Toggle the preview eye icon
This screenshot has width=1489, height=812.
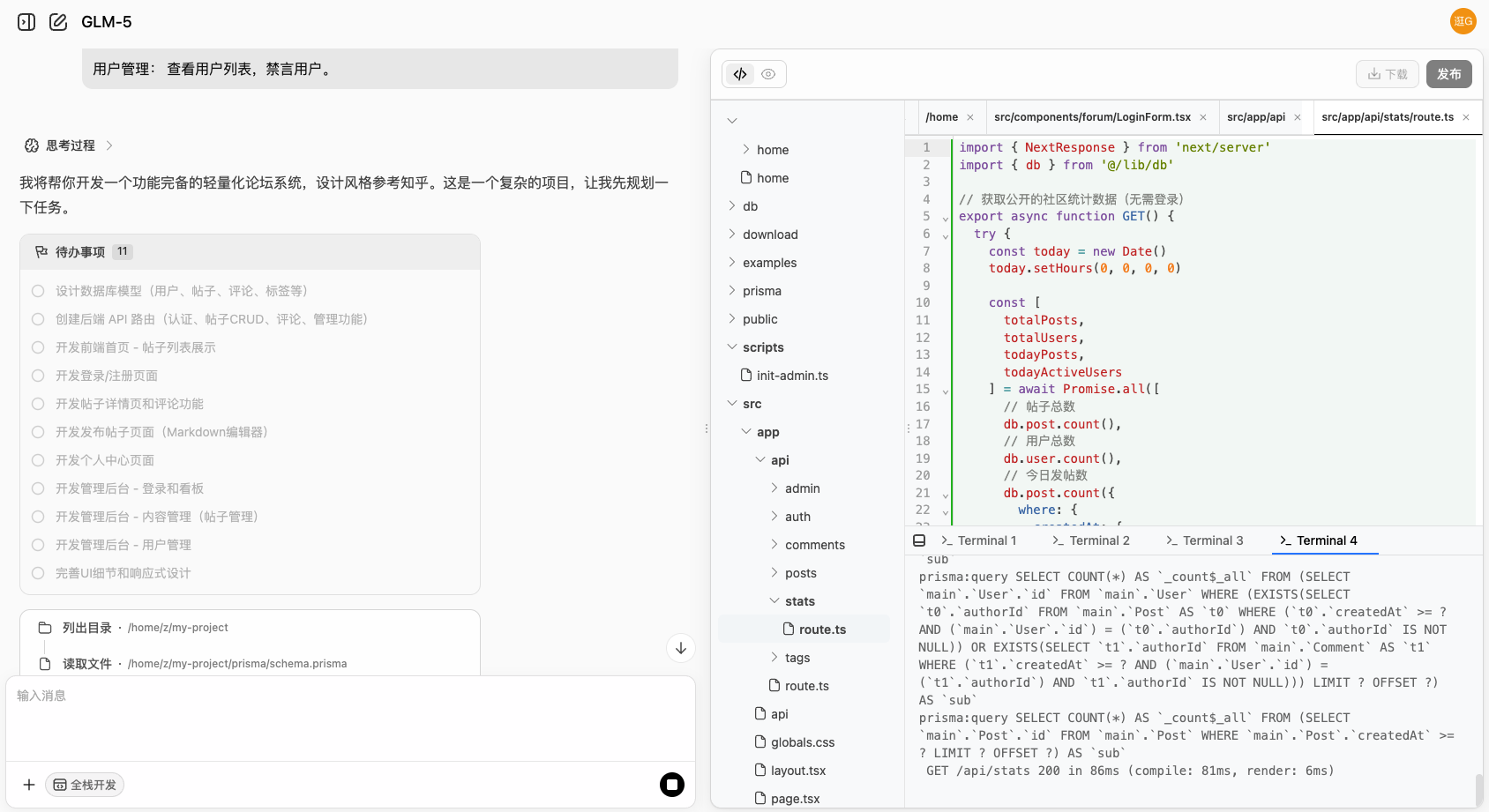click(x=768, y=74)
